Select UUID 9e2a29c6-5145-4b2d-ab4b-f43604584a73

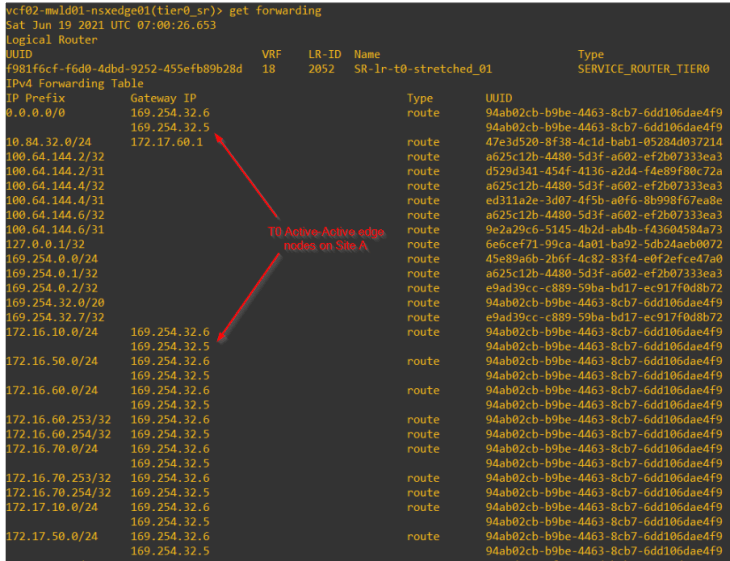coord(604,230)
